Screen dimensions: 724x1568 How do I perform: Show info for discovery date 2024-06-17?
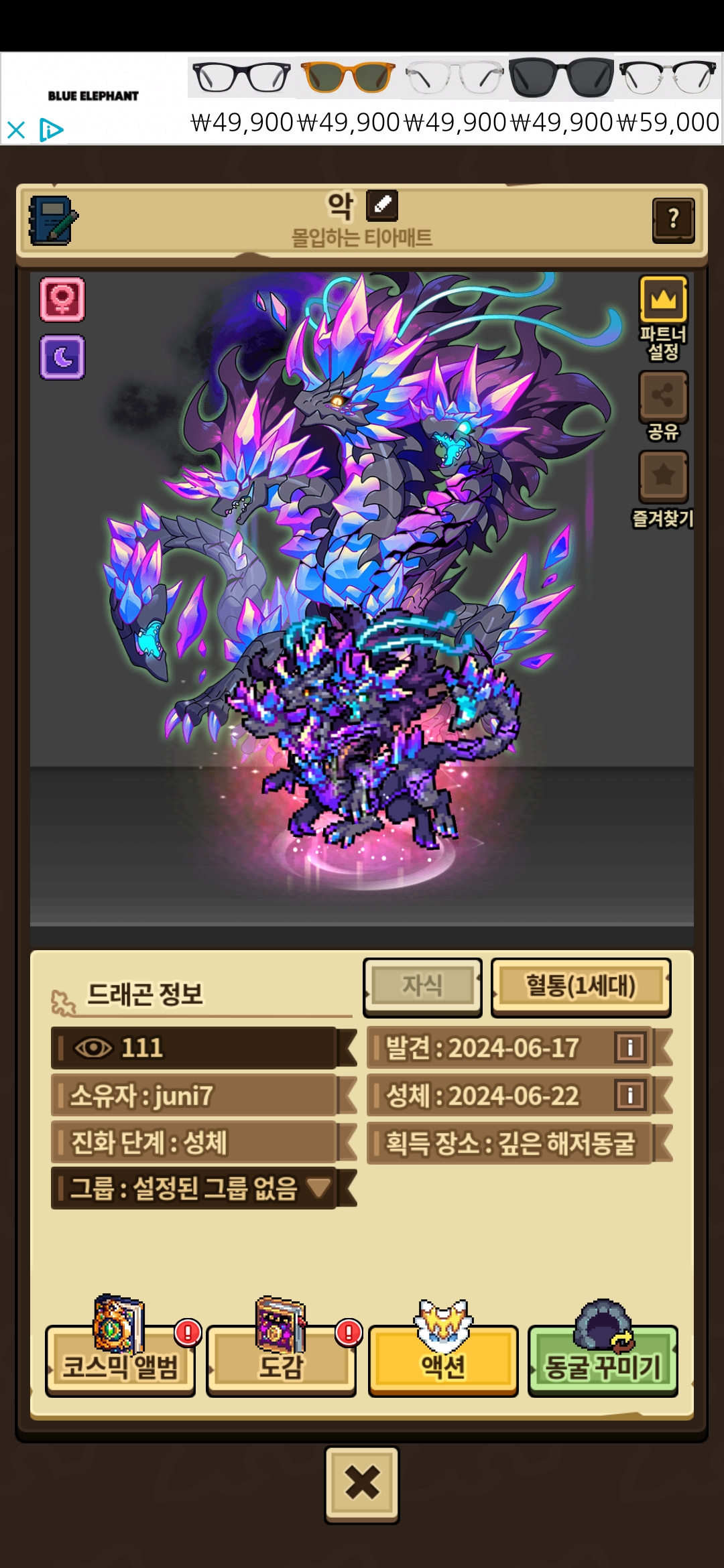pyautogui.click(x=630, y=1047)
